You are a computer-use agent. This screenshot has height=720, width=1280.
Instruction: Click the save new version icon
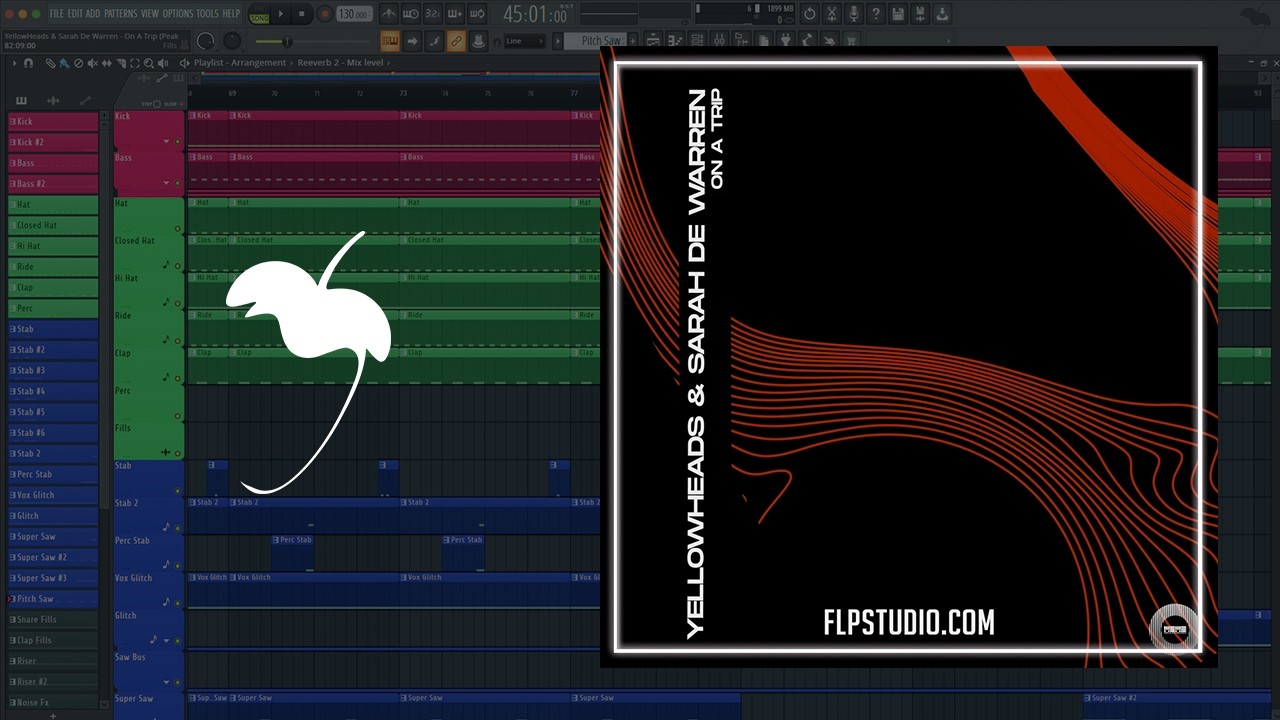click(920, 14)
